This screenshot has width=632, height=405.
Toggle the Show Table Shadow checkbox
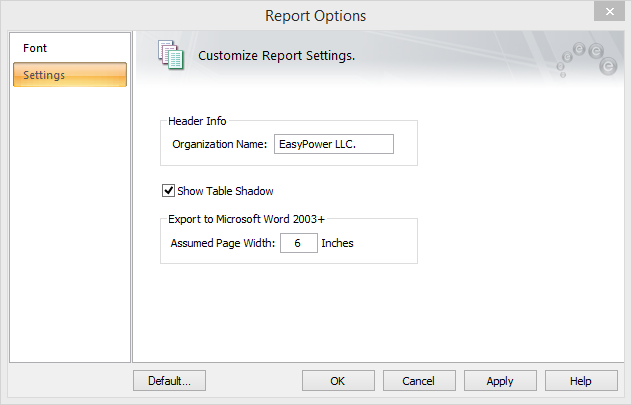(x=168, y=190)
